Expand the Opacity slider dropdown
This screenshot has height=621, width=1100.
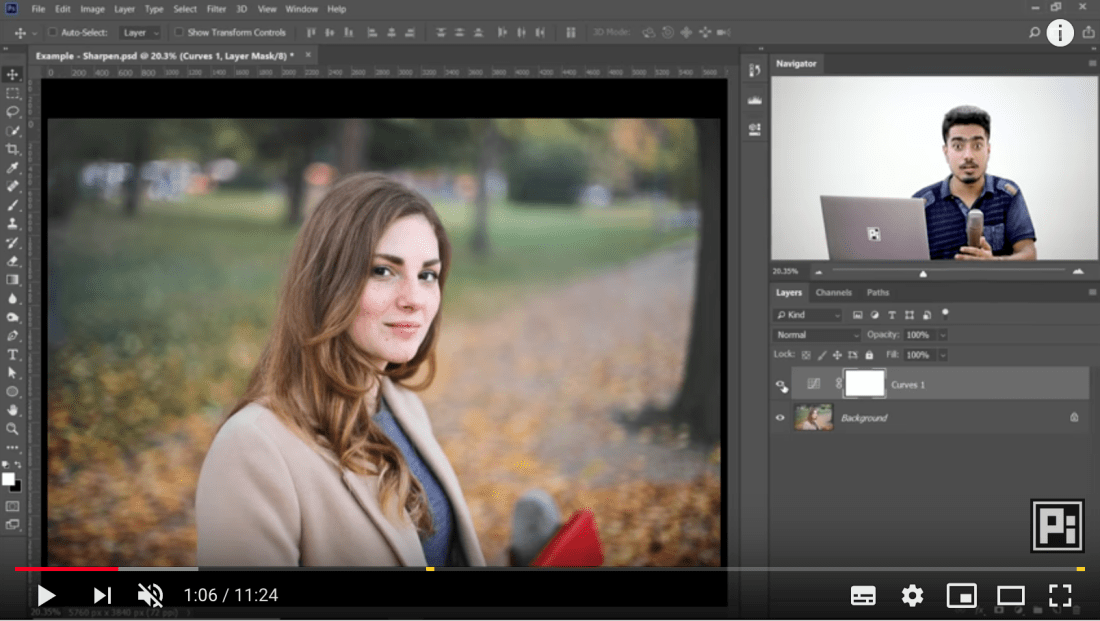pyautogui.click(x=943, y=335)
